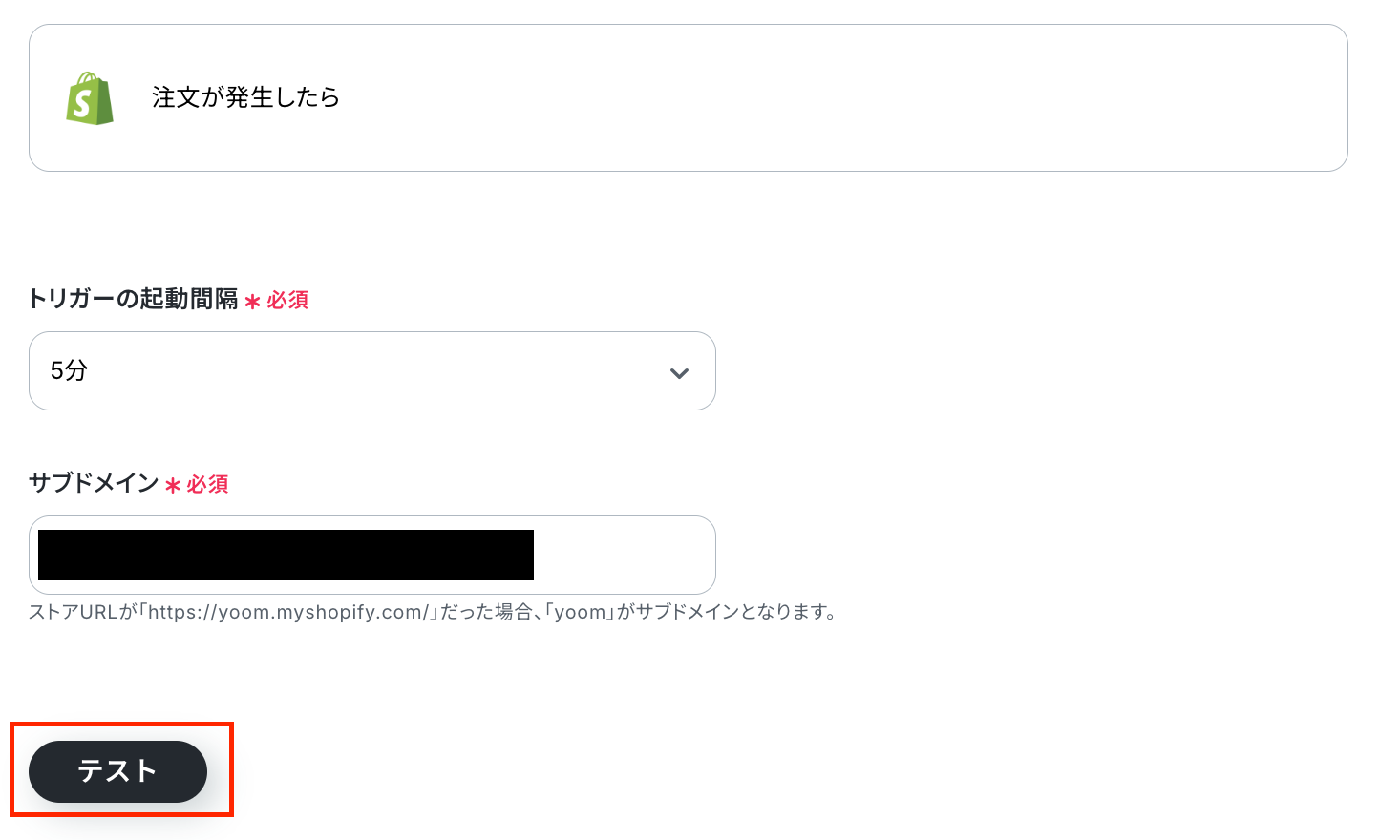Click the order trigger card's empty area
The width and height of the screenshot is (1400, 840).
pyautogui.click(x=840, y=97)
